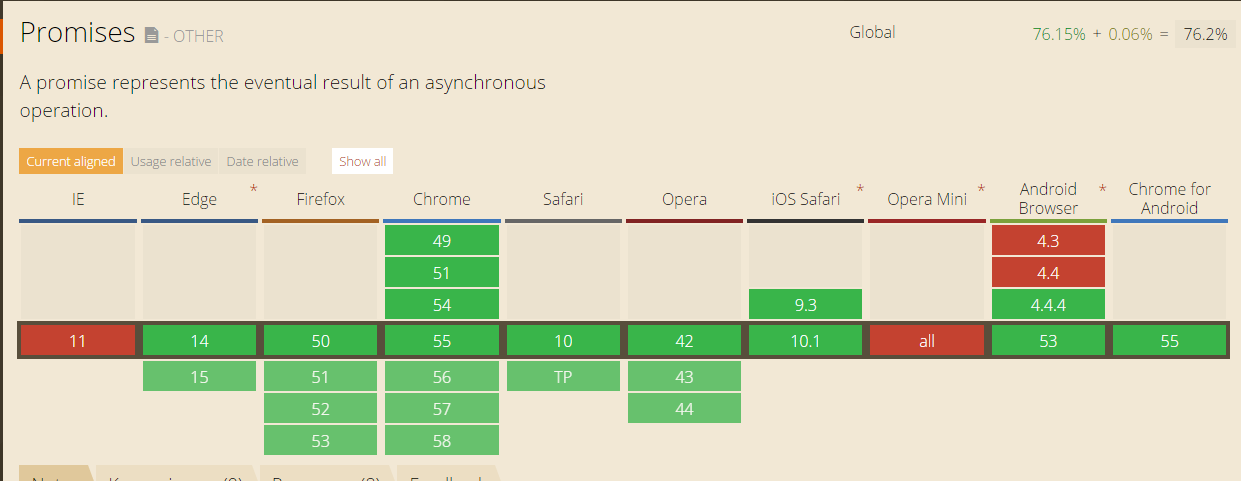Click the Edge 15 version cell
The height and width of the screenshot is (481, 1241).
(200, 377)
